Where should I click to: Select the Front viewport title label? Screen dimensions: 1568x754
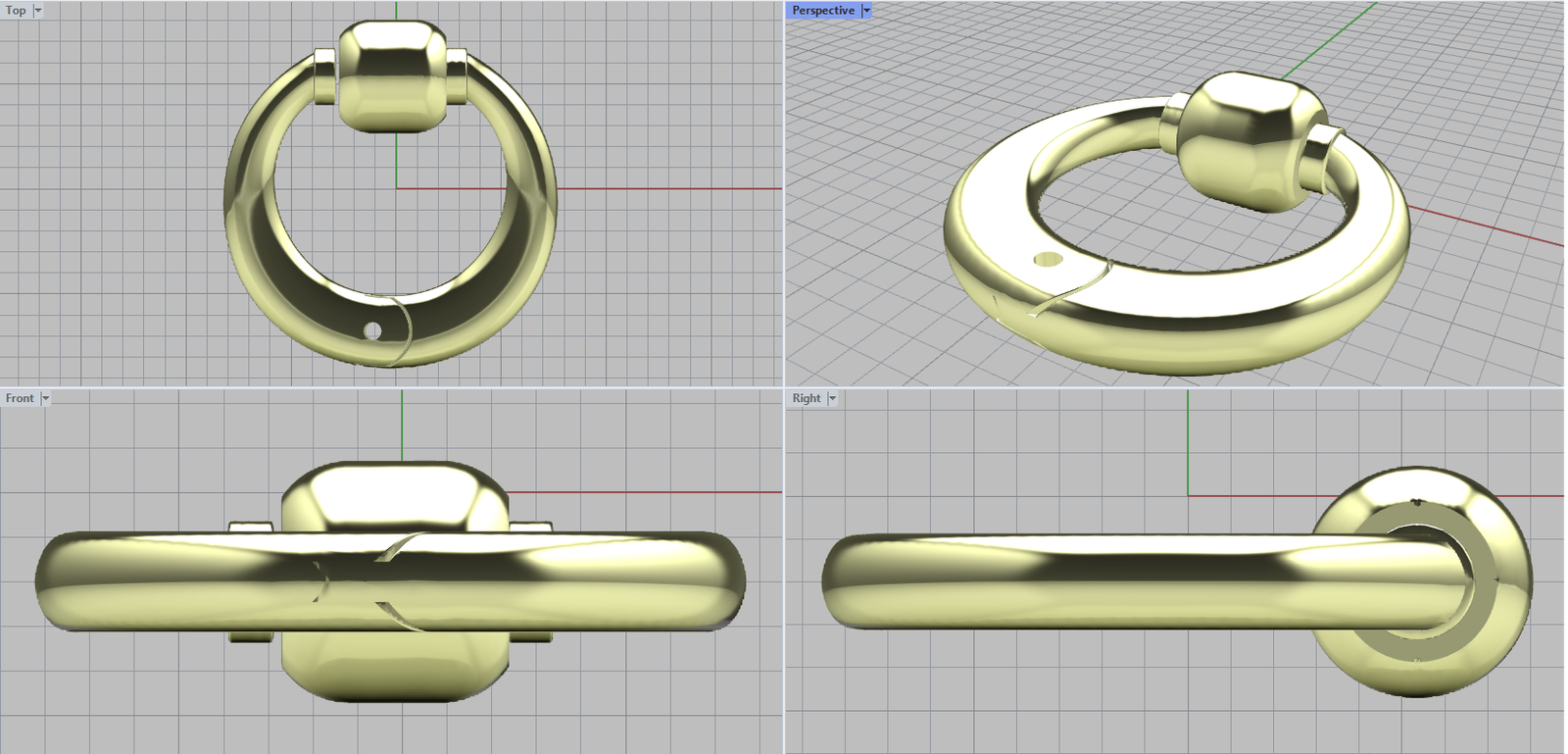(19, 399)
